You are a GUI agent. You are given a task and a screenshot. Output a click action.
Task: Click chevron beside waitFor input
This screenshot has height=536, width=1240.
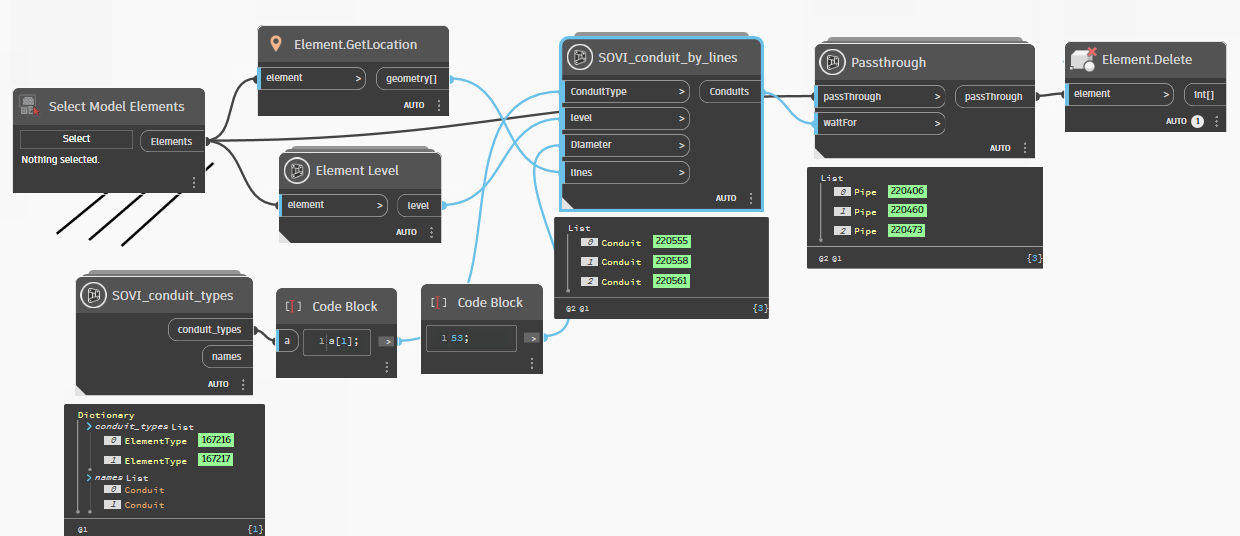click(937, 123)
